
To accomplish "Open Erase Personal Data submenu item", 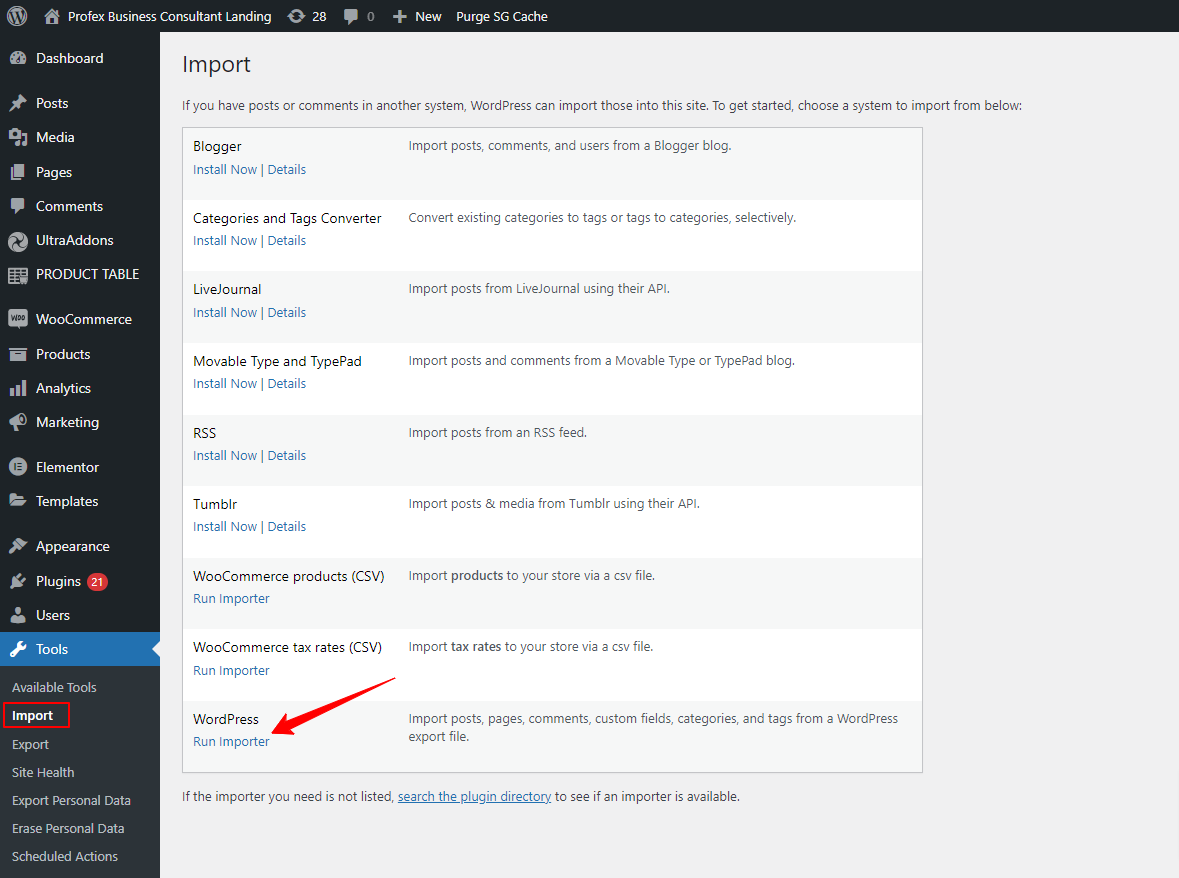I will 68,828.
